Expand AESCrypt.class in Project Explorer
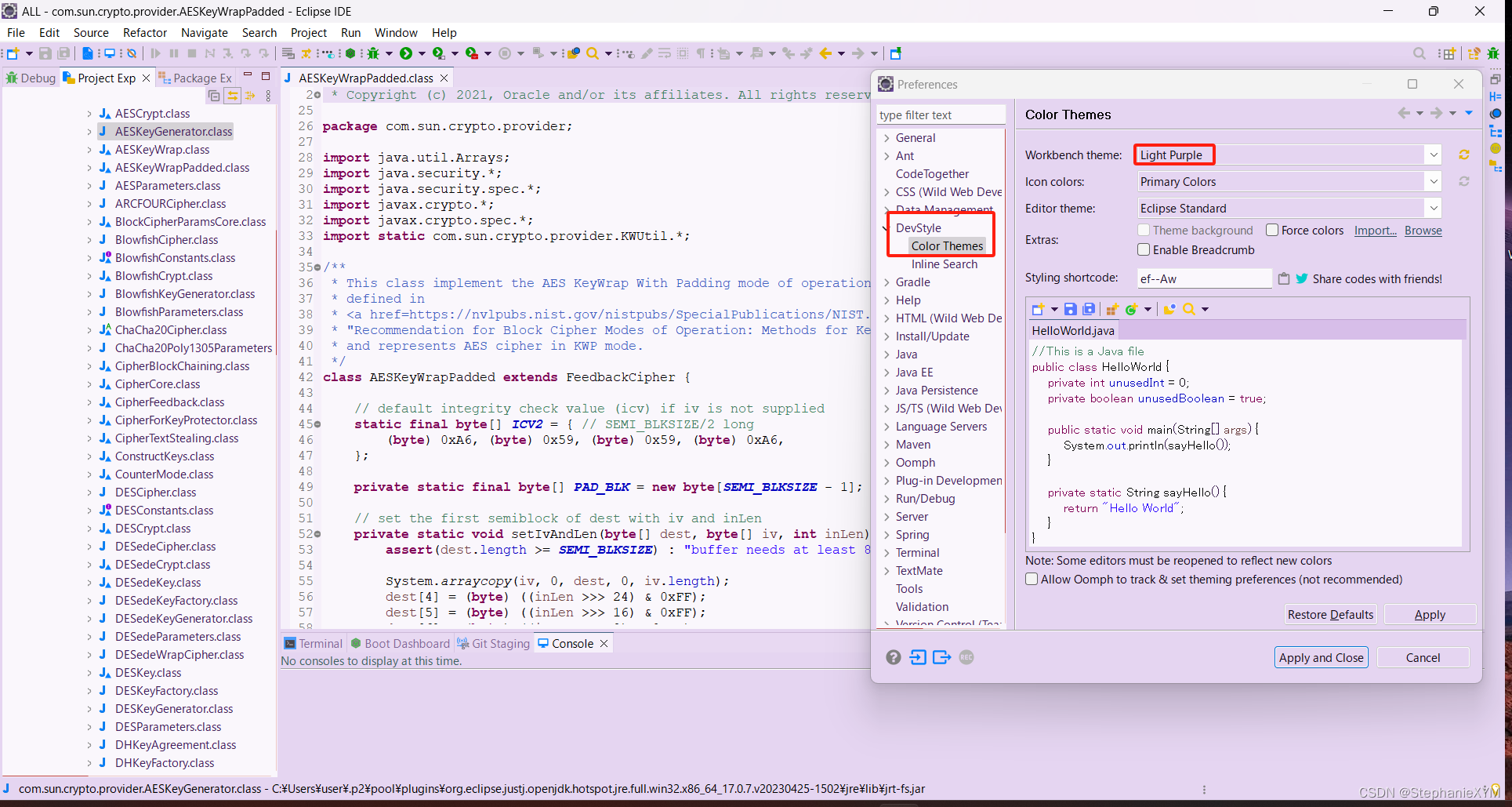1512x807 pixels. click(89, 114)
